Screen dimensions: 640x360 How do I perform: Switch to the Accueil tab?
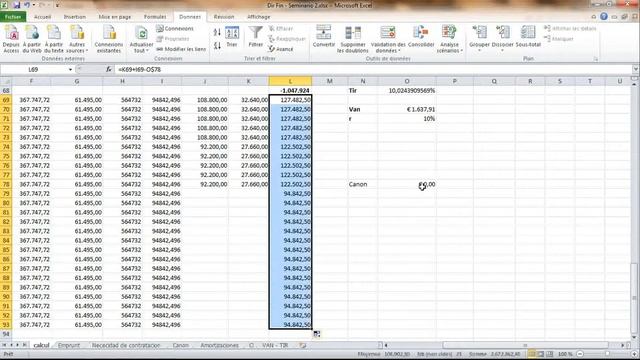(42, 17)
